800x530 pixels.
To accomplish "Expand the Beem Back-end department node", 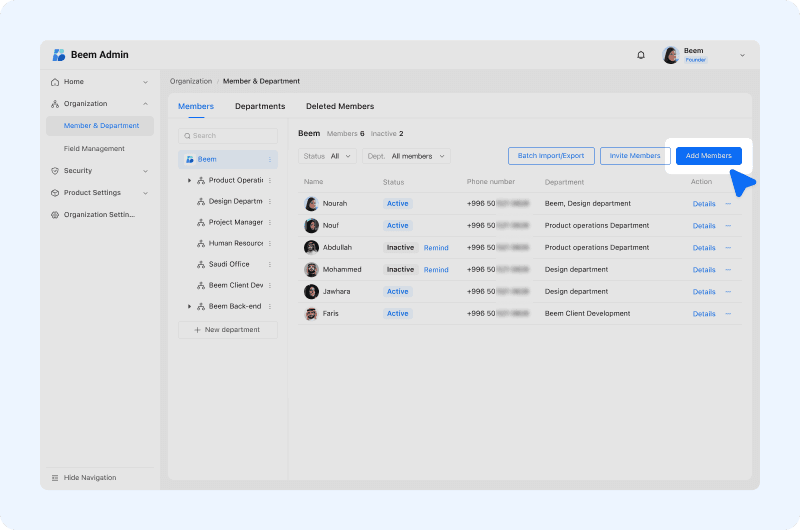I will tap(189, 306).
